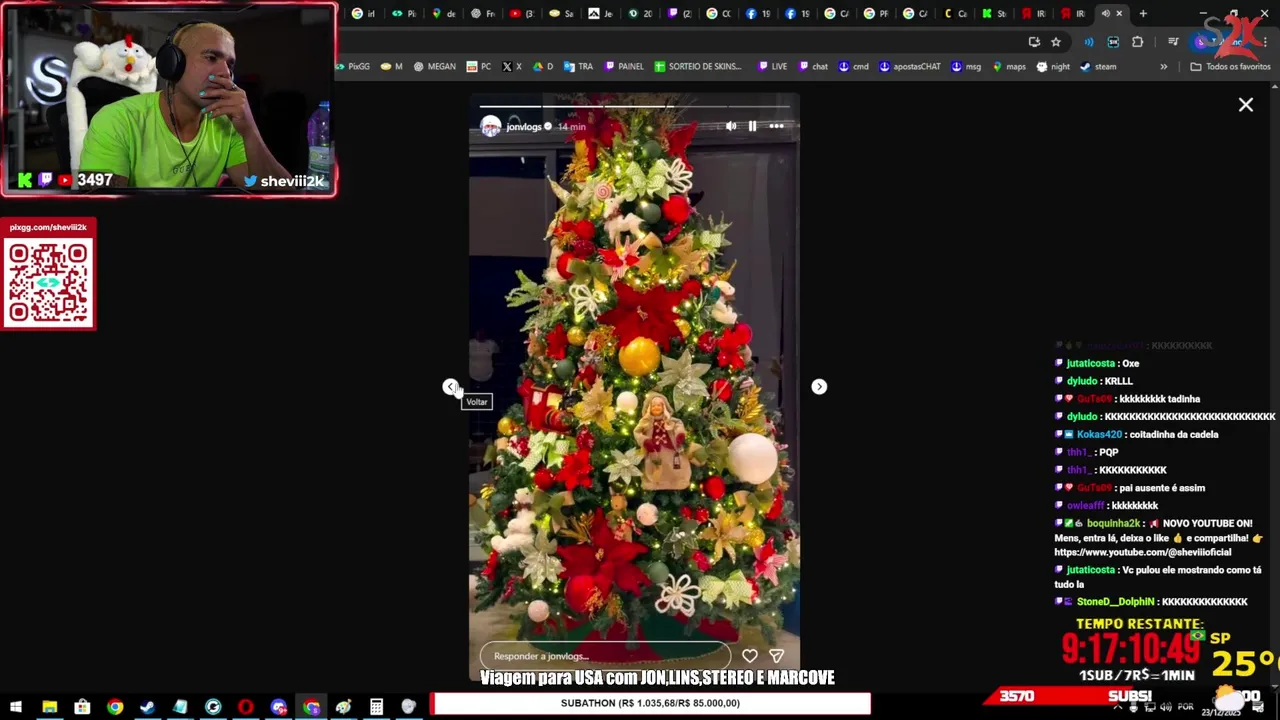This screenshot has height=720, width=1280.
Task: Open the X bookmark with X logo
Action: coord(512,67)
